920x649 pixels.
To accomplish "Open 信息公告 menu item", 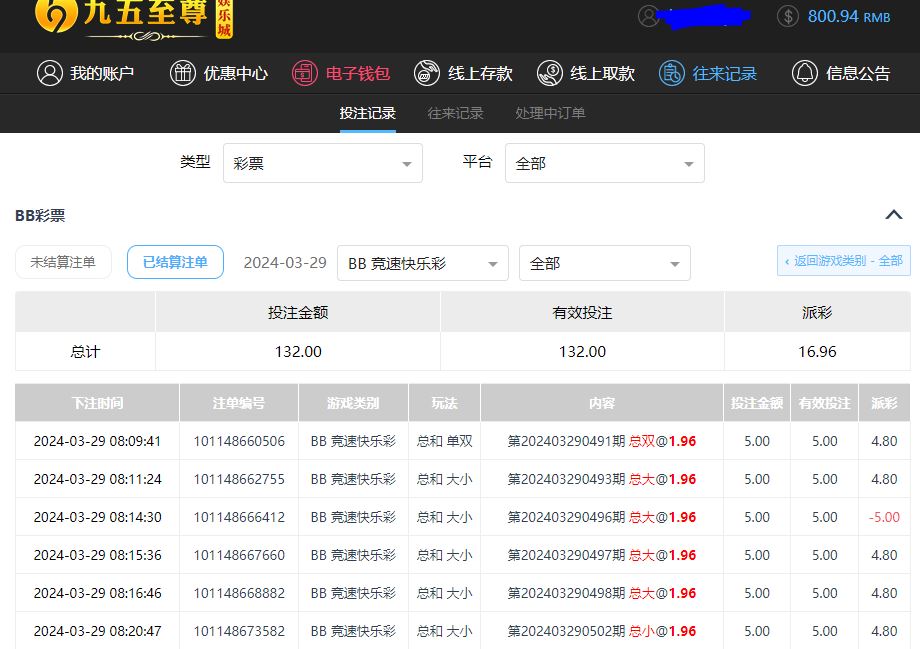I will tap(841, 73).
